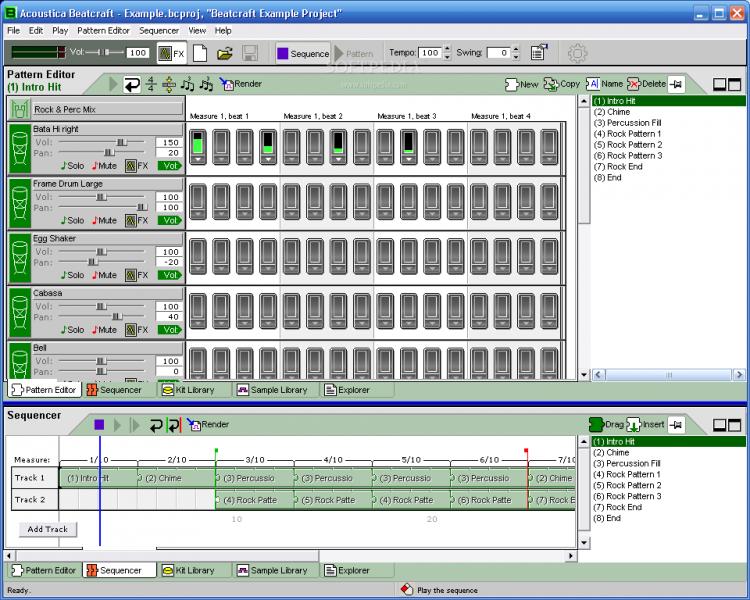Image resolution: width=750 pixels, height=600 pixels.
Task: Rename pattern with Name button
Action: 604,84
